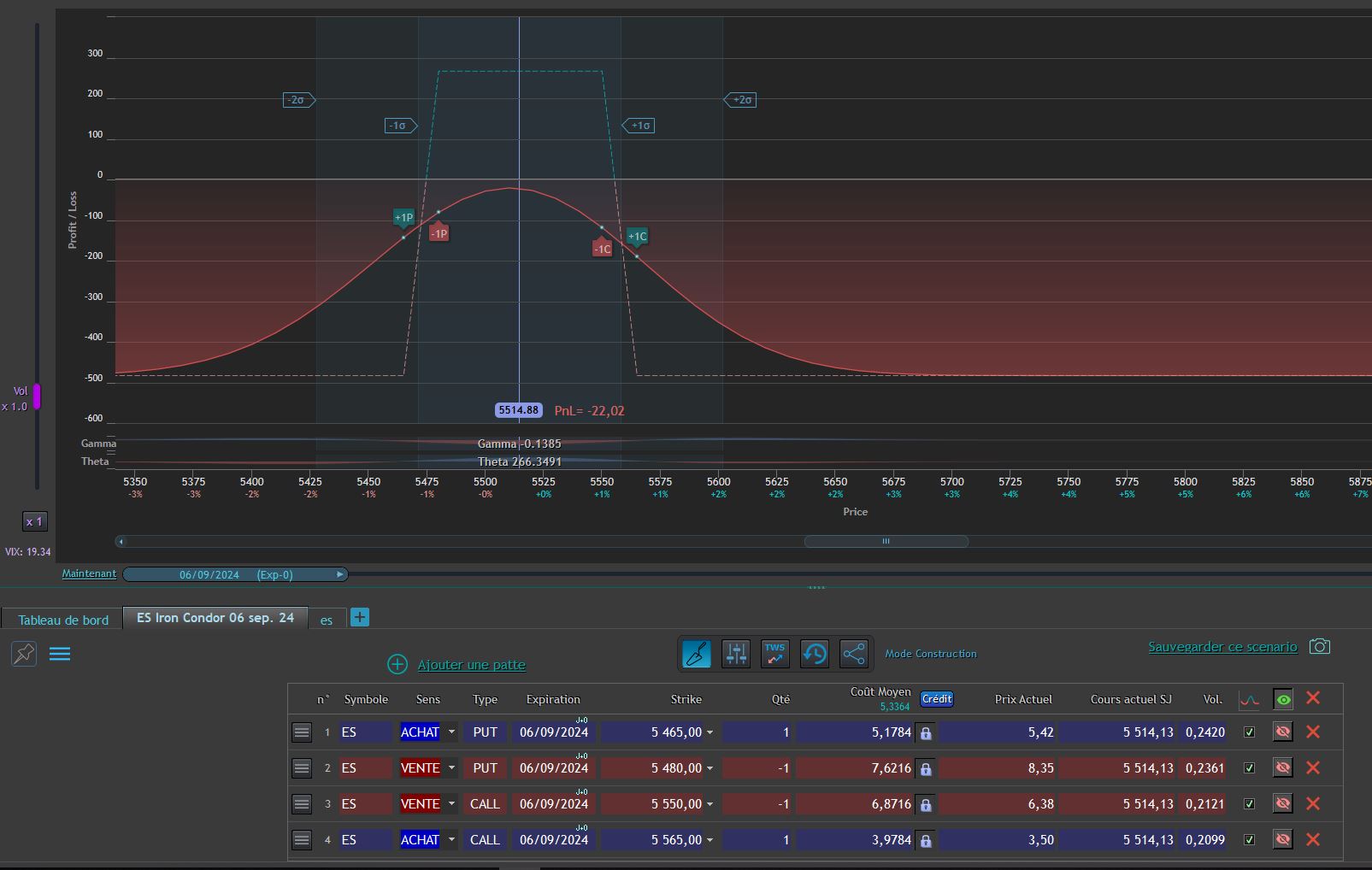Click the pin icon at left
The width and height of the screenshot is (1372, 870).
[24, 655]
